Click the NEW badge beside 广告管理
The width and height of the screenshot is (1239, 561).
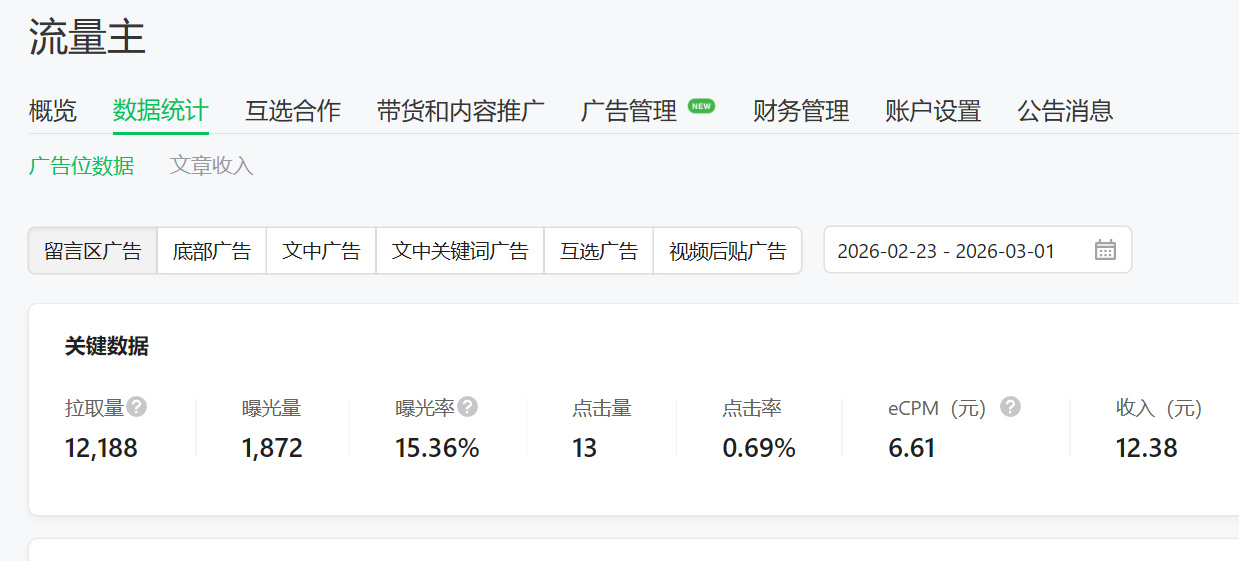tap(702, 106)
